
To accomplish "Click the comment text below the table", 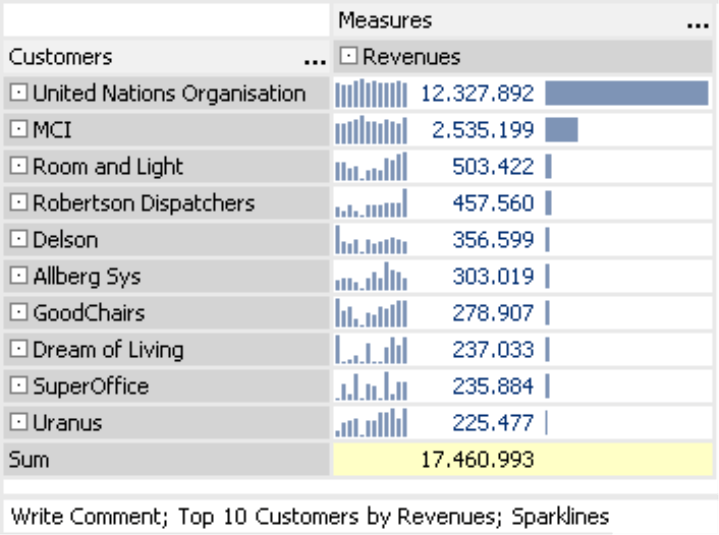I will point(310,517).
